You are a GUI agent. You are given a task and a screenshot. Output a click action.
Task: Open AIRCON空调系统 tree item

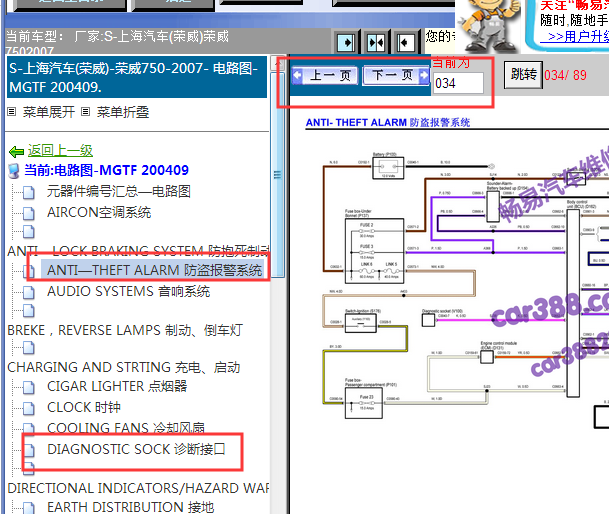pyautogui.click(x=99, y=212)
